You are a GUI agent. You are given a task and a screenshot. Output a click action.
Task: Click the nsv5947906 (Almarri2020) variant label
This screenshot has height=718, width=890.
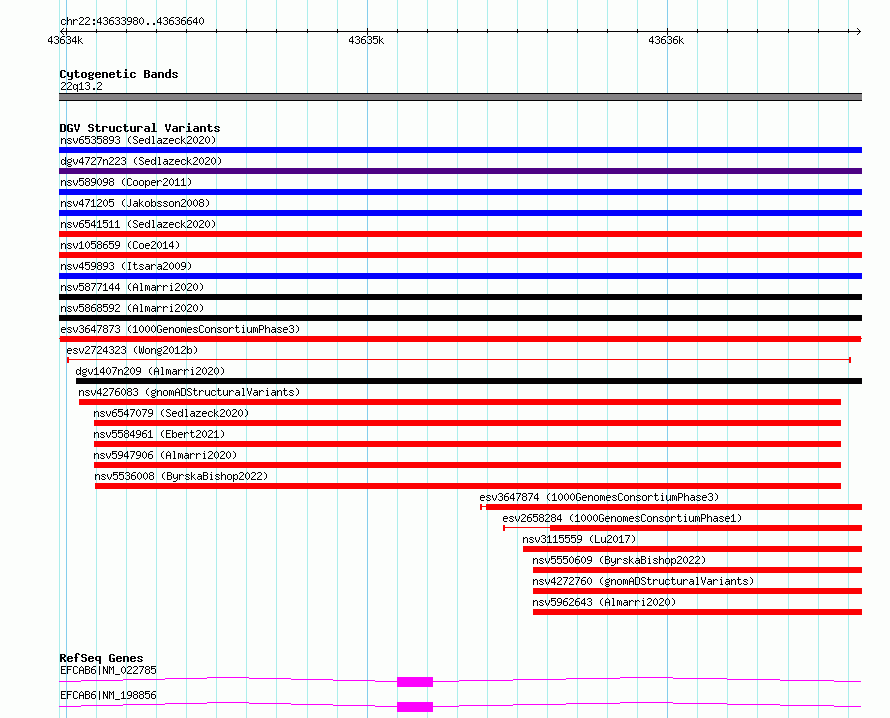tap(165, 455)
